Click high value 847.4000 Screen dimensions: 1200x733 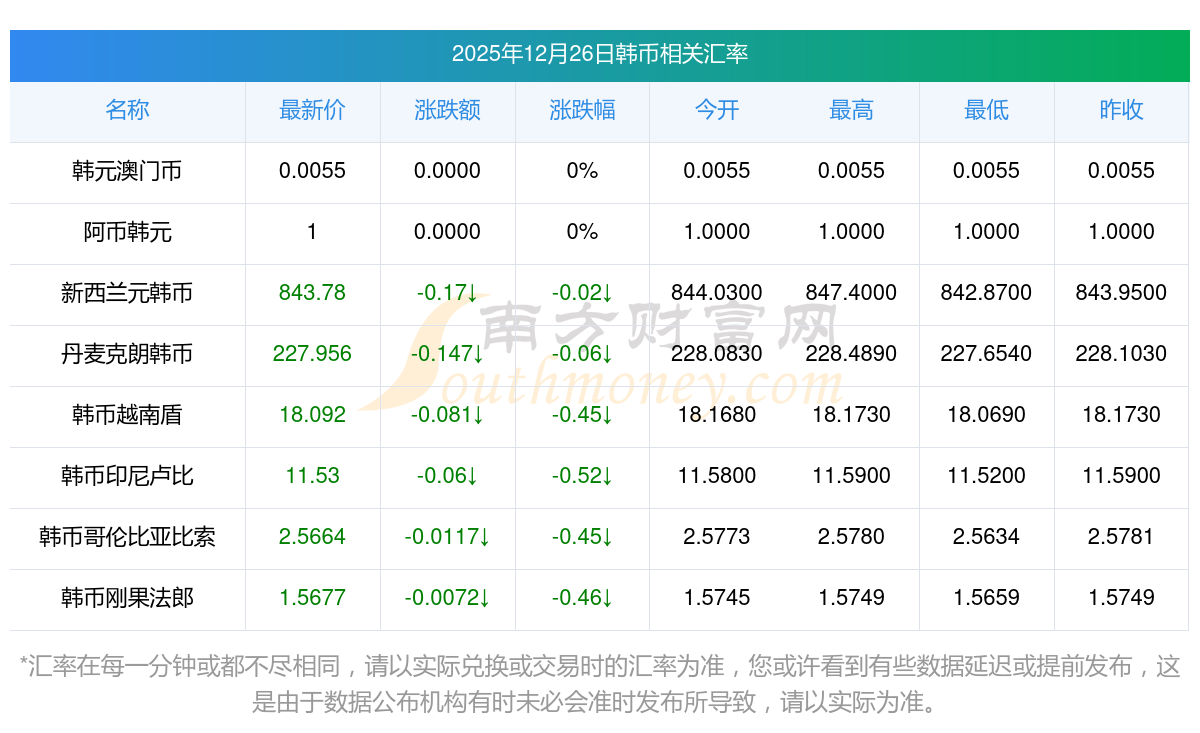click(x=851, y=293)
